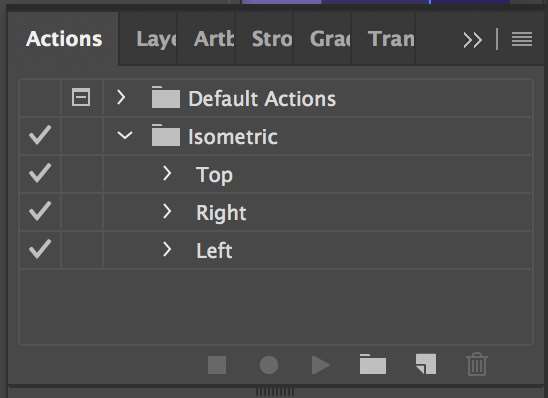Show hidden panel tabs double-chevron
The height and width of the screenshot is (398, 548).
tap(473, 40)
